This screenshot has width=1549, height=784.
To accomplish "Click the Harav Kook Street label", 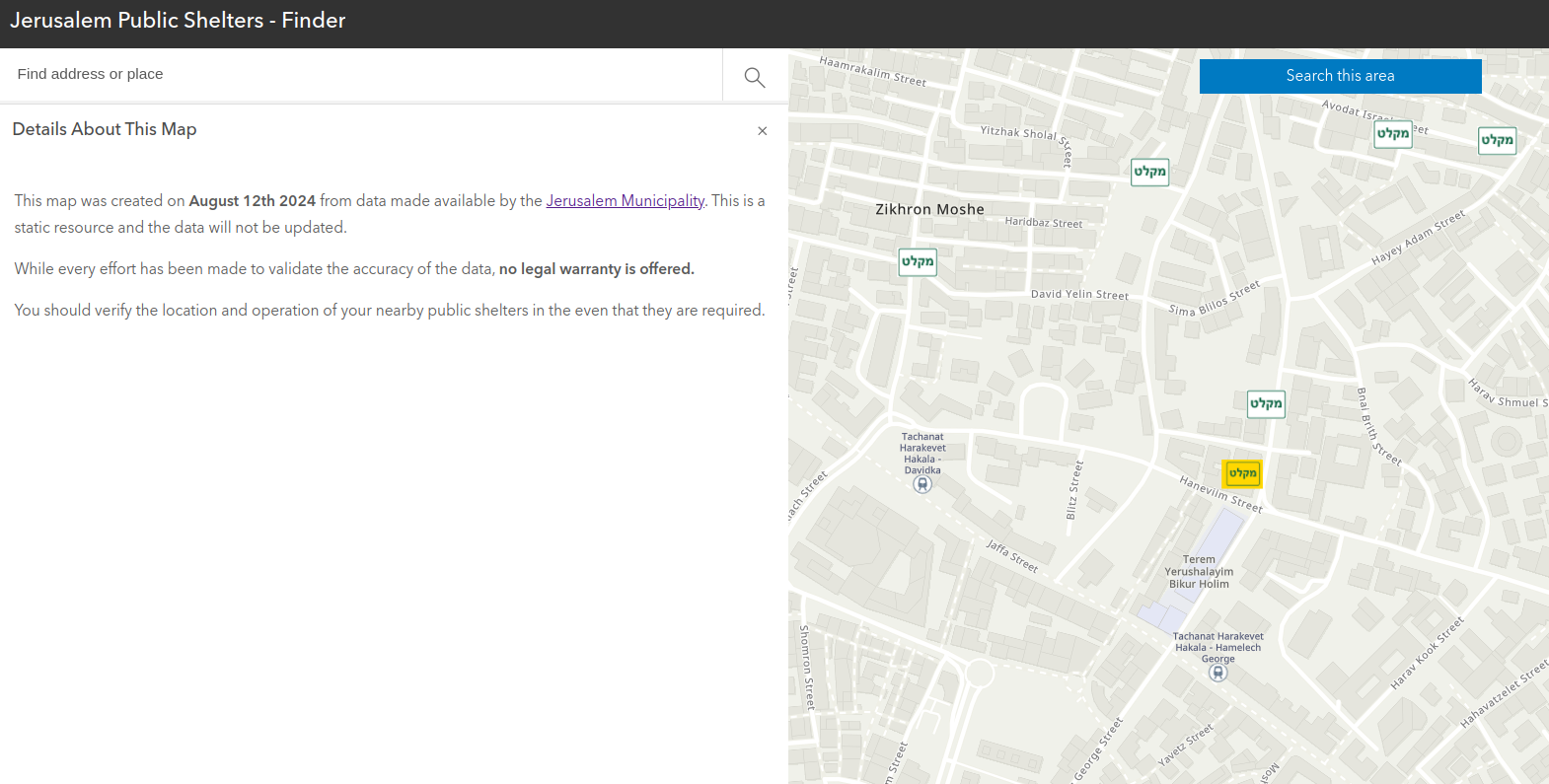I will coord(1428,653).
